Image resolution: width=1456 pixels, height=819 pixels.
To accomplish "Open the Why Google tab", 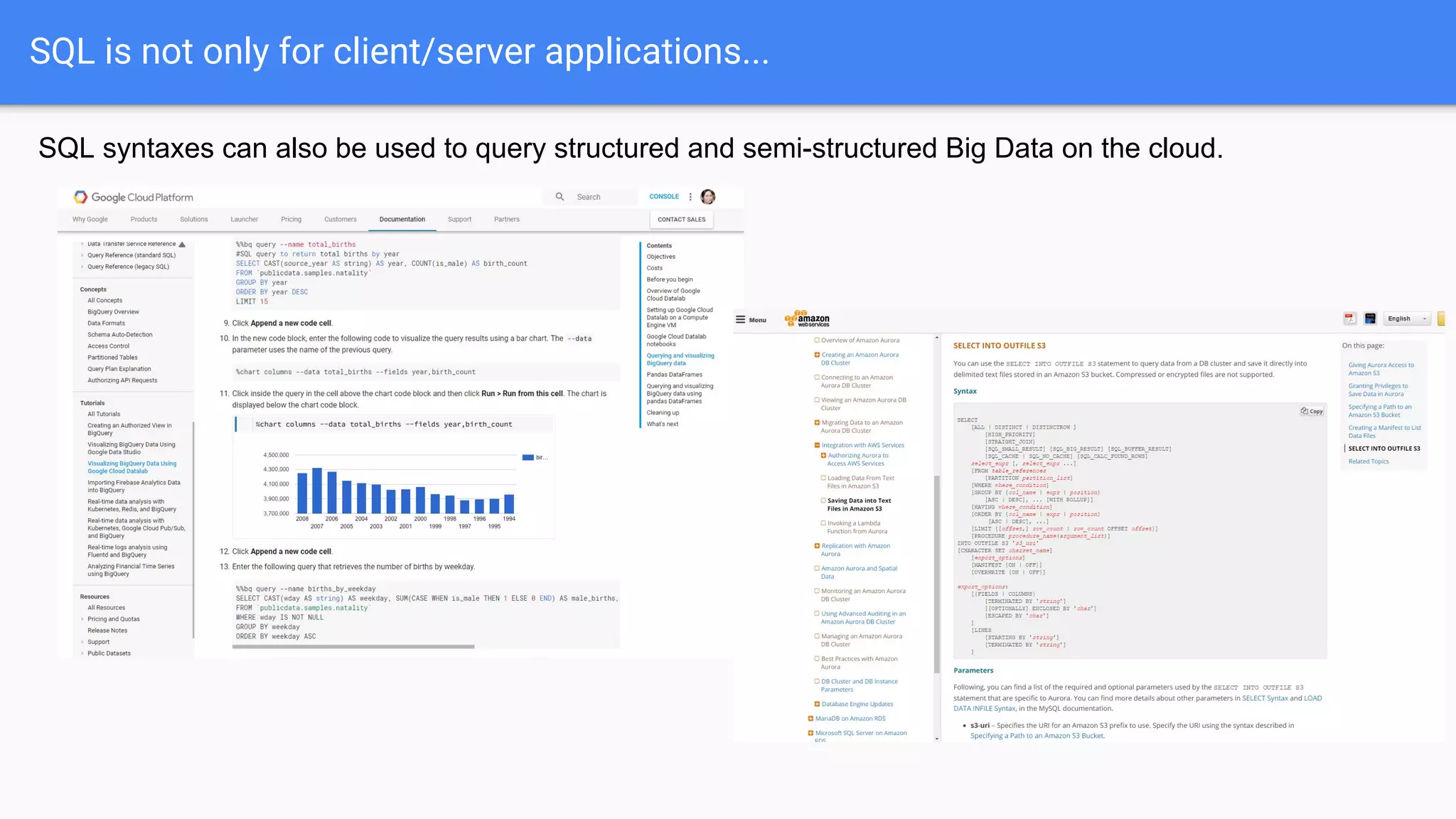I will pos(90,220).
